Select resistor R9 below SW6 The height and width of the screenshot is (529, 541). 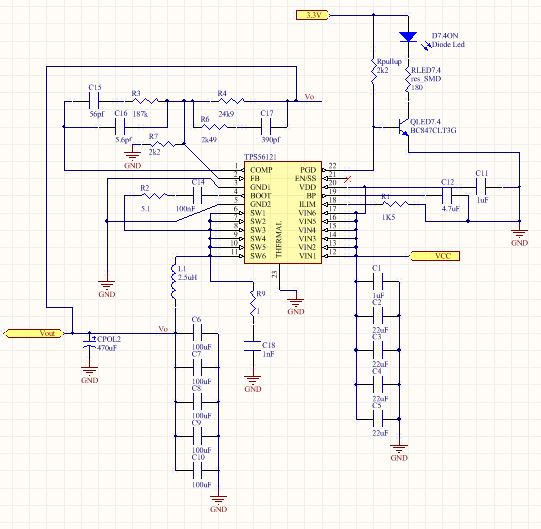click(253, 303)
